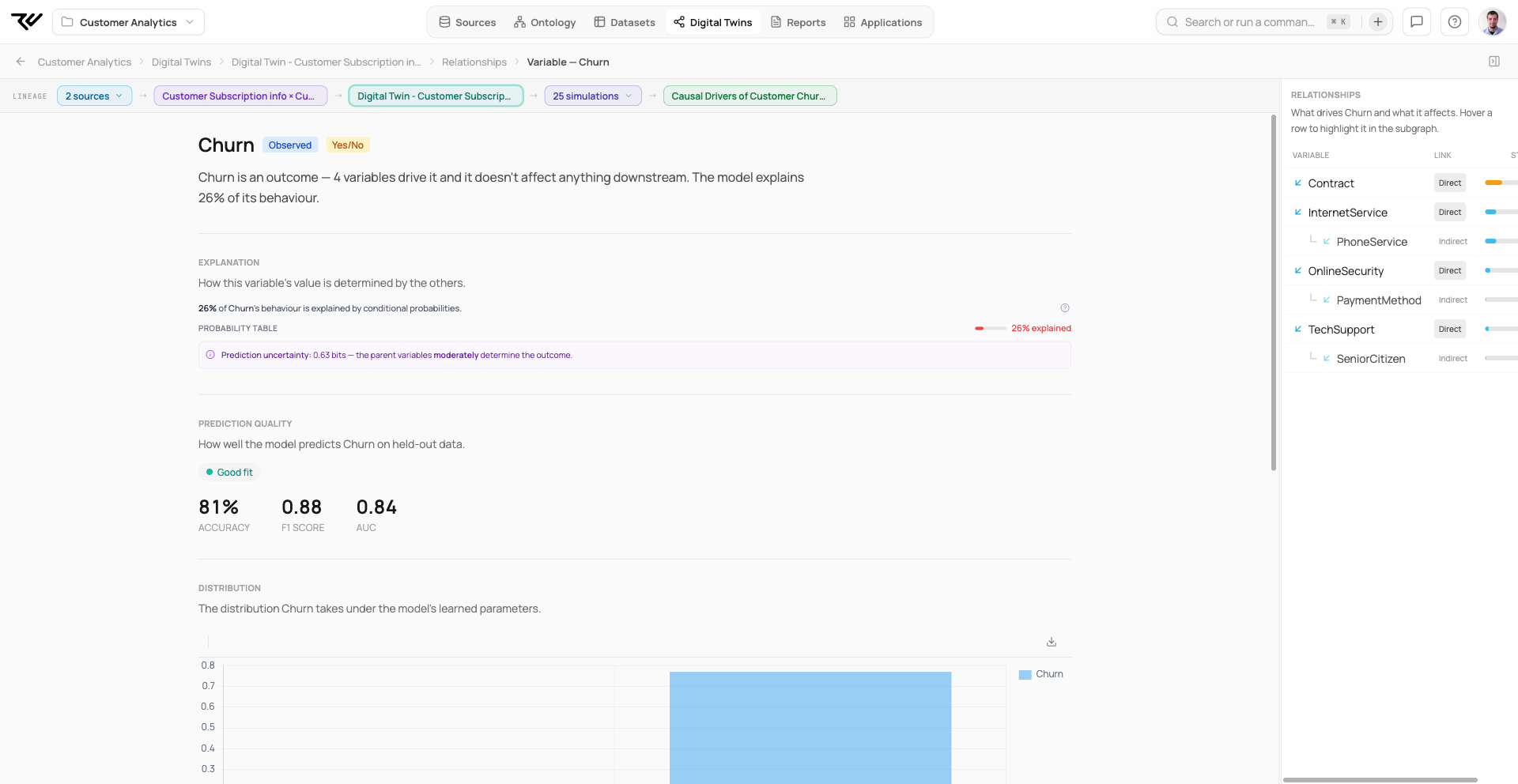This screenshot has width=1518, height=784.
Task: Click the 0.84 AUC value
Action: (376, 507)
